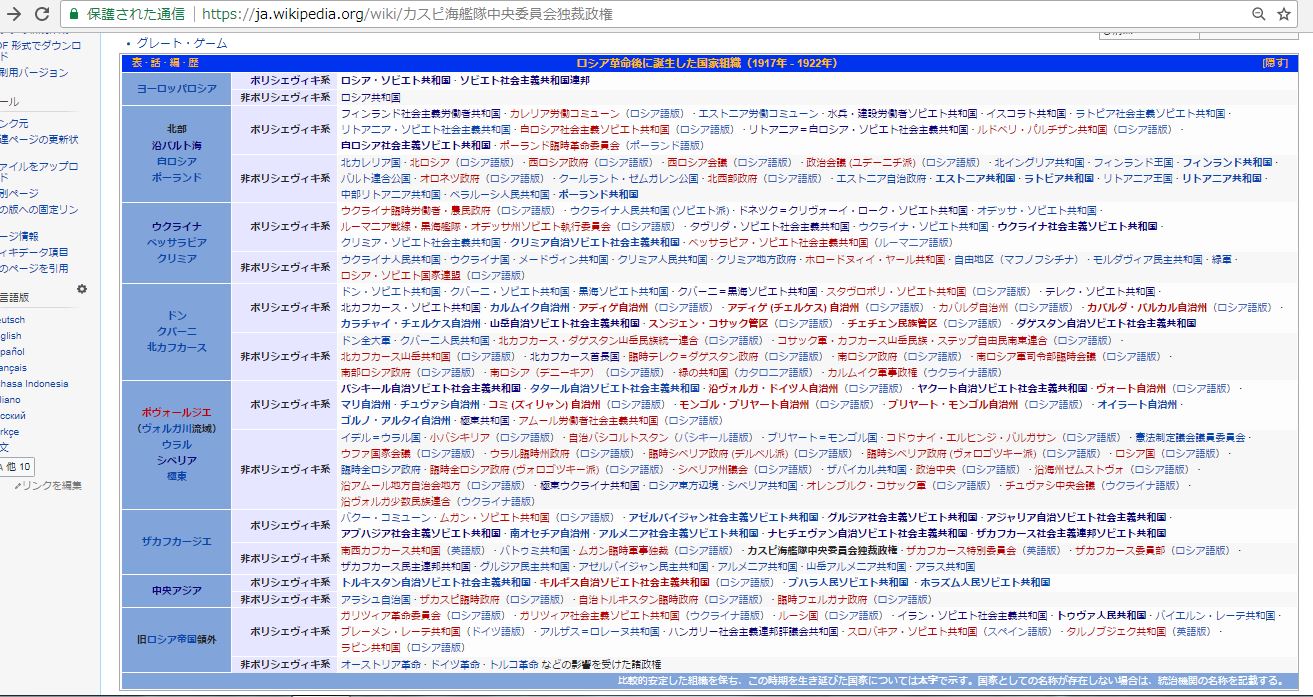The height and width of the screenshot is (697, 1313).
Task: Collapse the navbox via [隠す]
Action: coord(1274,63)
